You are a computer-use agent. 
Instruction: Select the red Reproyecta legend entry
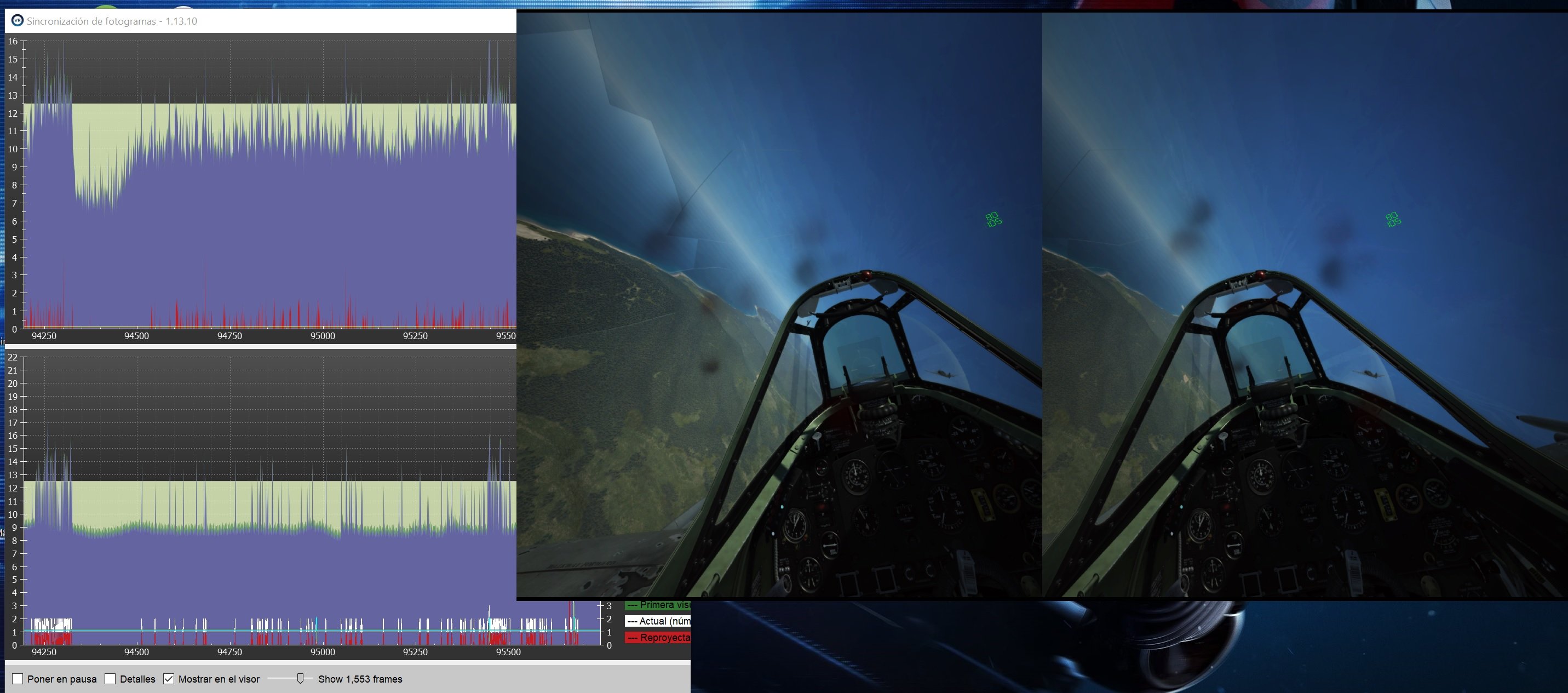pos(658,638)
